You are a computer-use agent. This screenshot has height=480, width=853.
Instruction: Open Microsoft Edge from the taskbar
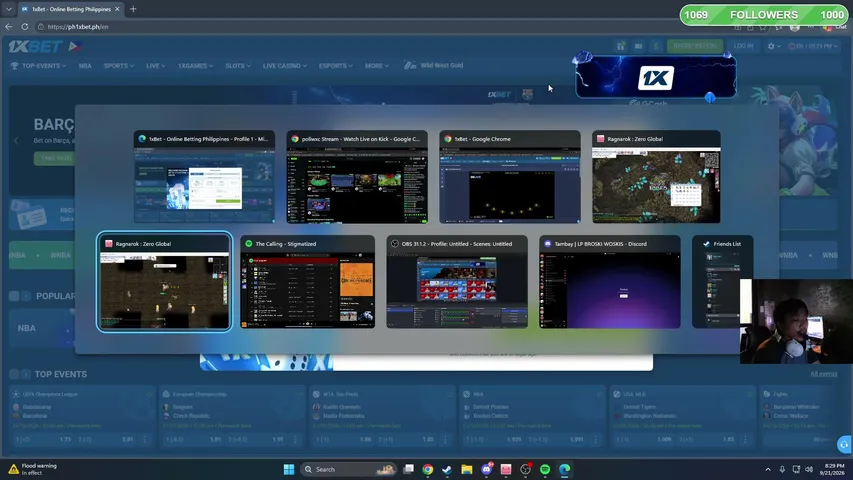coord(565,469)
